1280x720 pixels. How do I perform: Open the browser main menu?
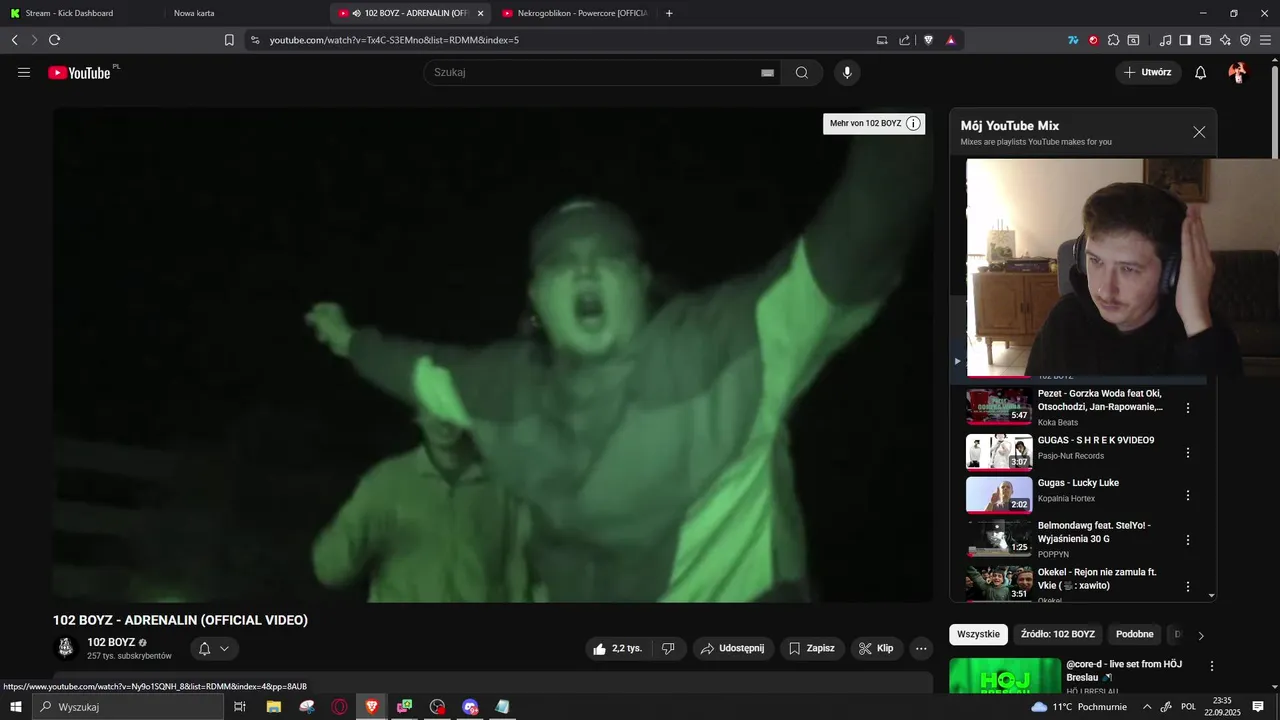[1266, 40]
